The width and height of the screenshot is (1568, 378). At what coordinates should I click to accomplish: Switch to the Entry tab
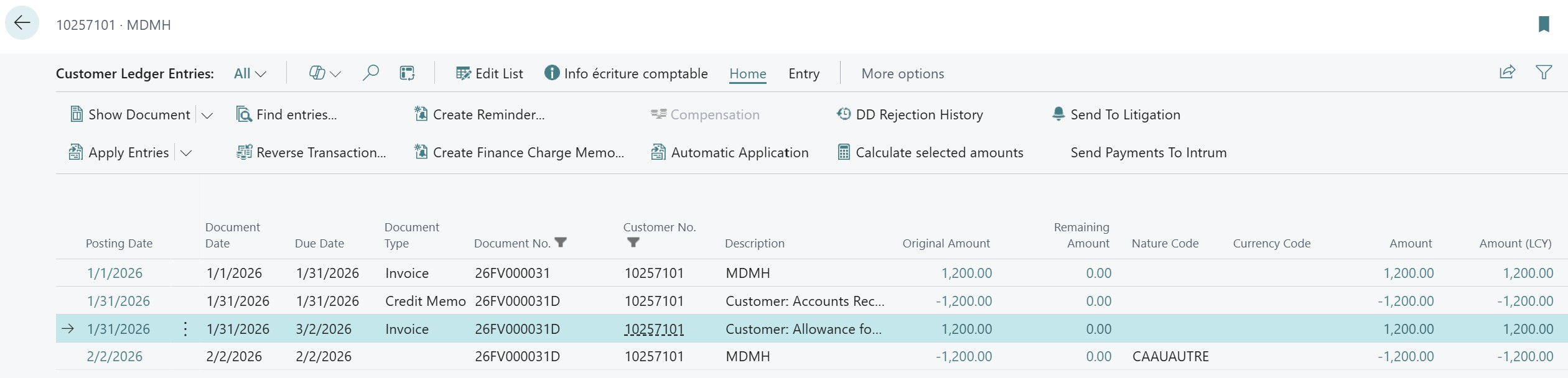(803, 73)
